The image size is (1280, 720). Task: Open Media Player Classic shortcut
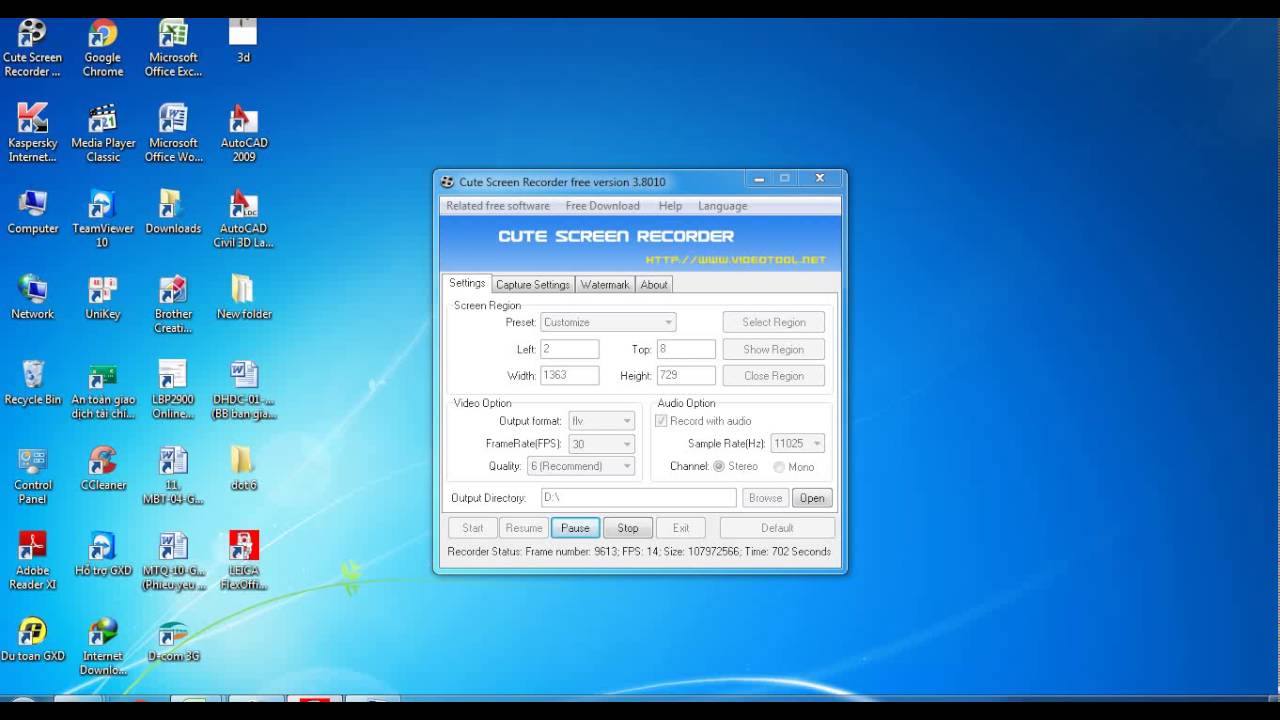[103, 133]
